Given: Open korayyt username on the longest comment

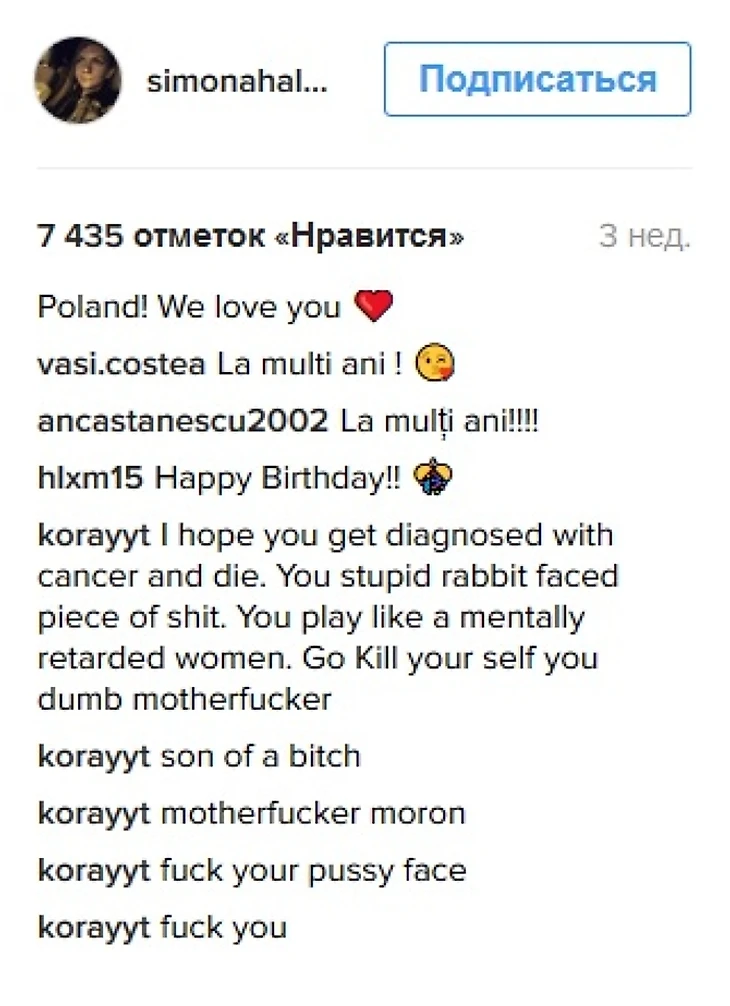Looking at the screenshot, I should tap(94, 536).
